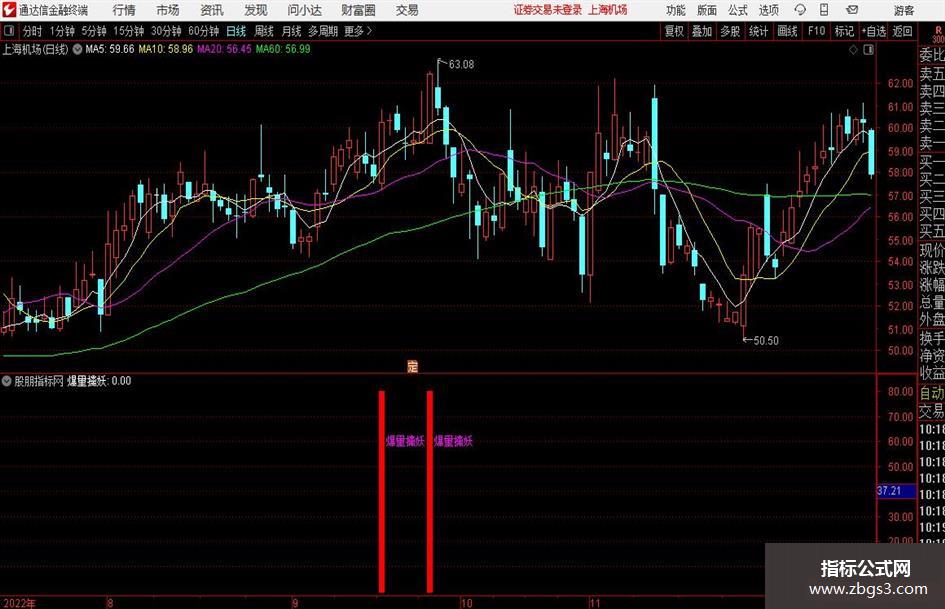Open the mail envelope icon

point(852,10)
